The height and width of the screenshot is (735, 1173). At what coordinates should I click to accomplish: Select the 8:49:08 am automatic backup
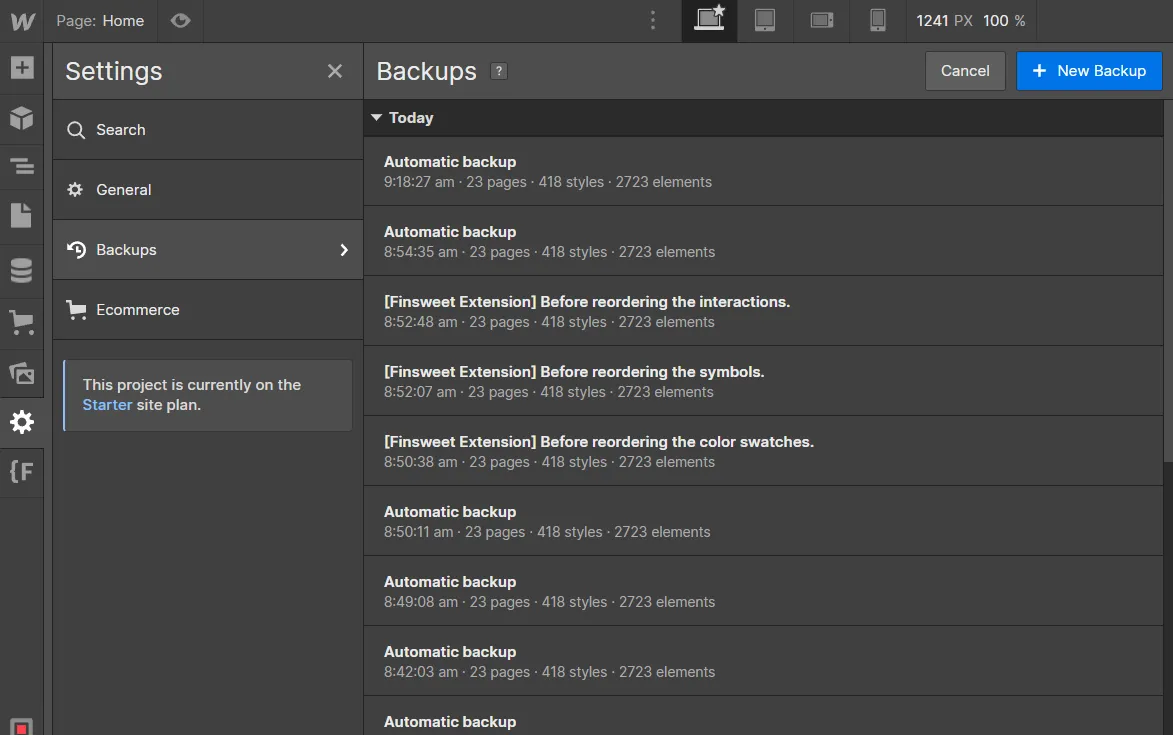click(x=763, y=591)
